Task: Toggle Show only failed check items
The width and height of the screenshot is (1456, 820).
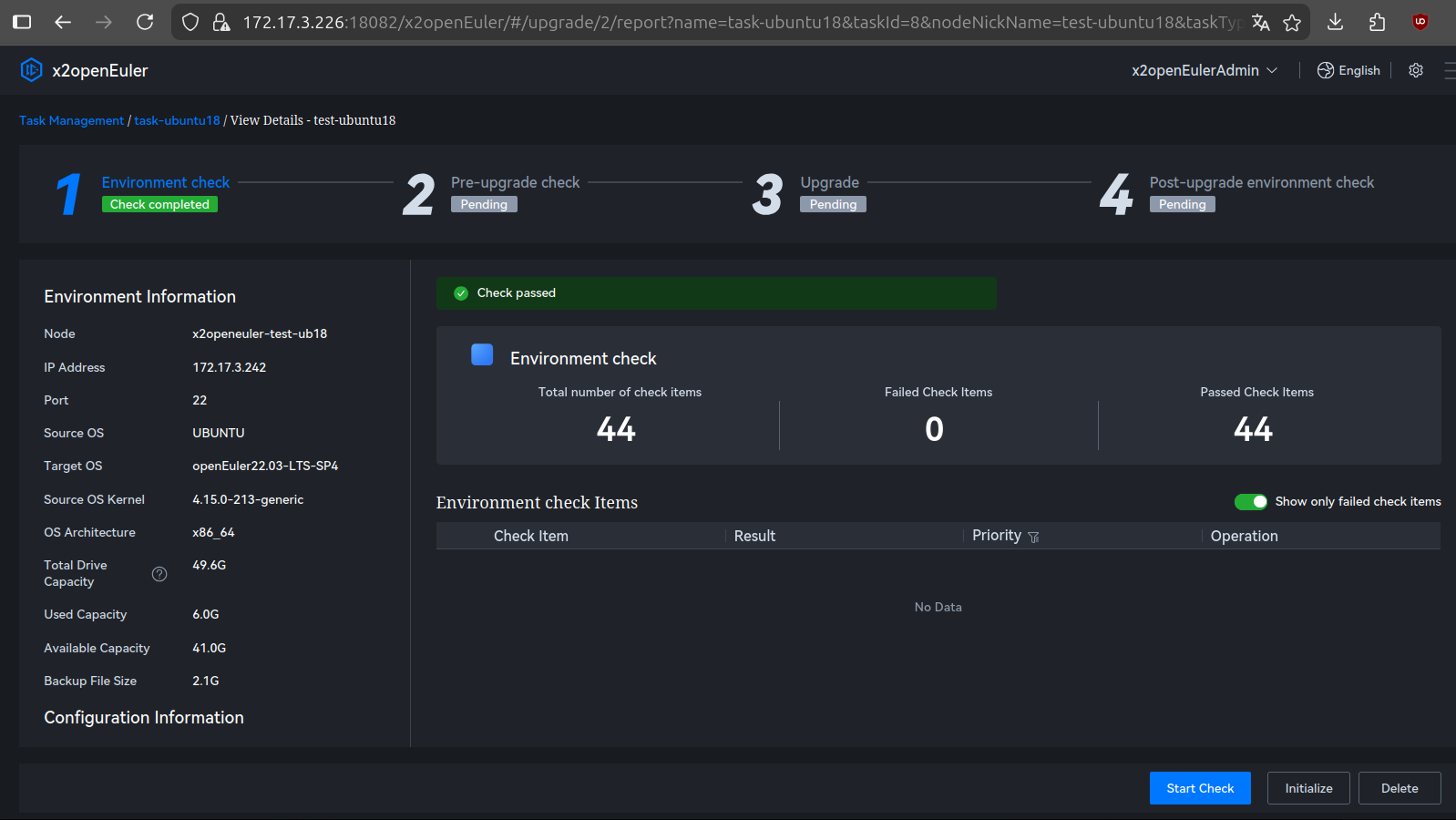Action: pos(1250,502)
